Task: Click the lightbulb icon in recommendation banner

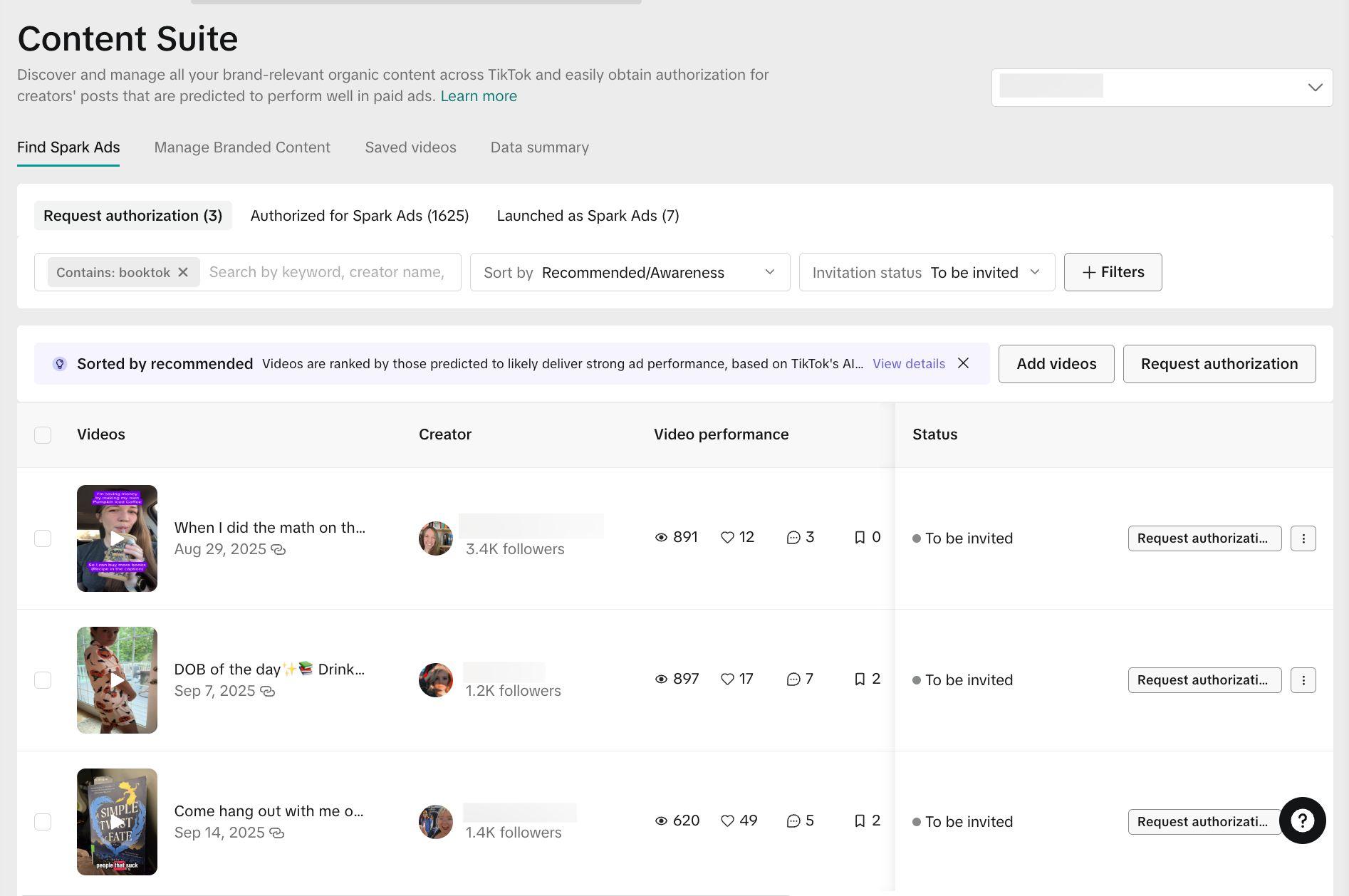Action: coord(60,364)
